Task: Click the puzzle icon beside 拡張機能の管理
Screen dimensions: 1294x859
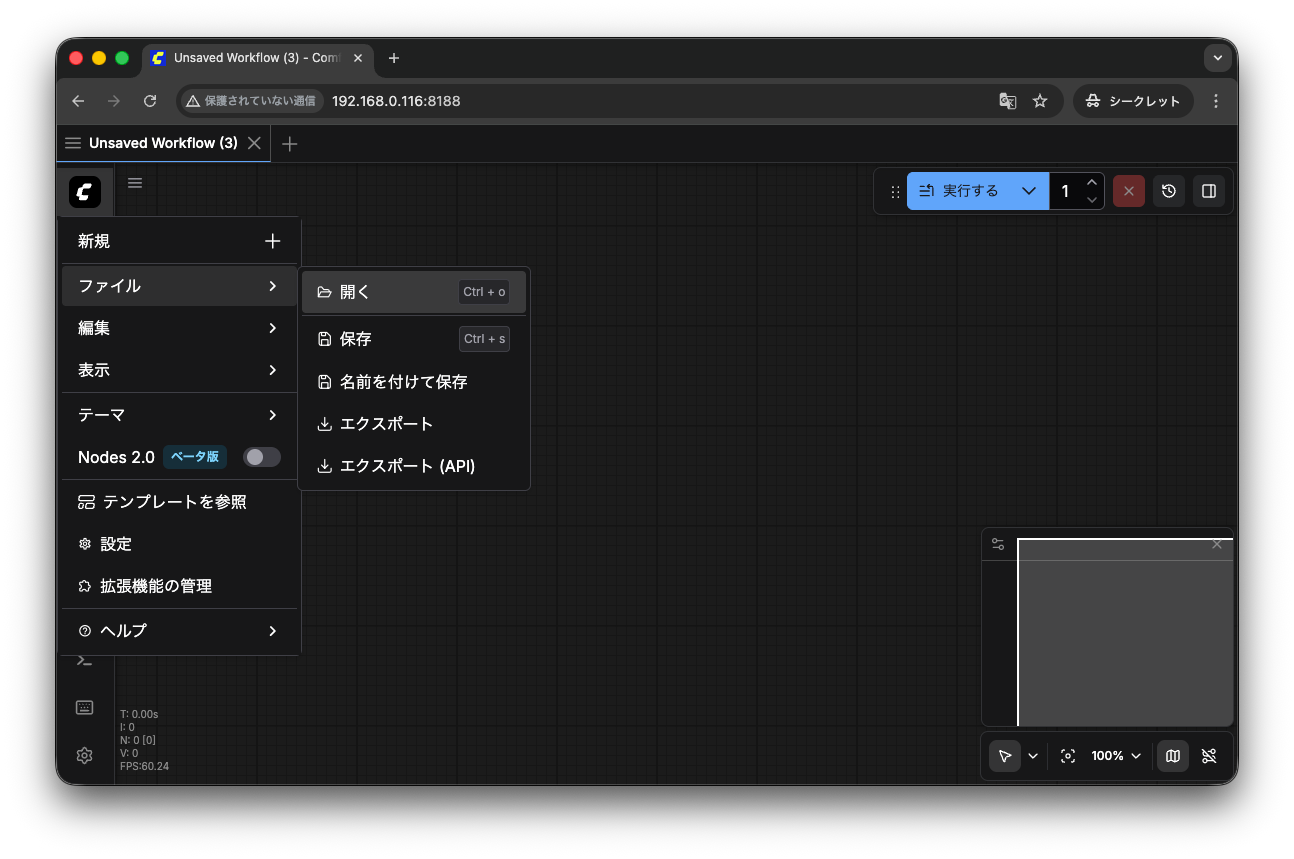Action: pyautogui.click(x=85, y=586)
